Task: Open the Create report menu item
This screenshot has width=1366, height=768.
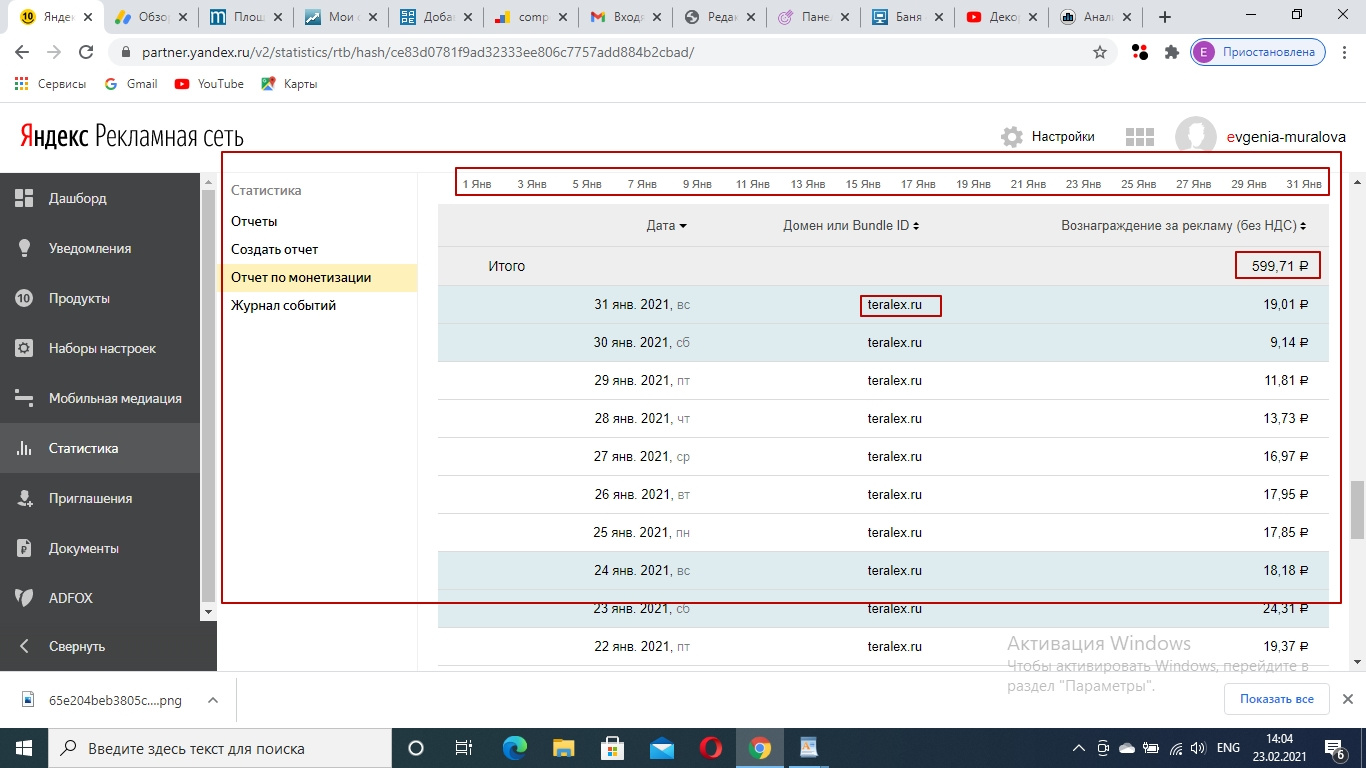Action: click(x=274, y=249)
